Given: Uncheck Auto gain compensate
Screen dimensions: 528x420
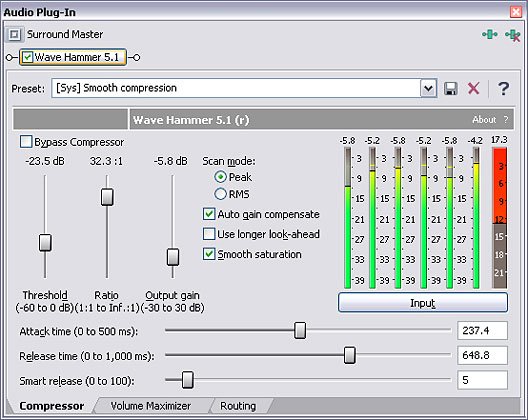Looking at the screenshot, I should pos(209,214).
